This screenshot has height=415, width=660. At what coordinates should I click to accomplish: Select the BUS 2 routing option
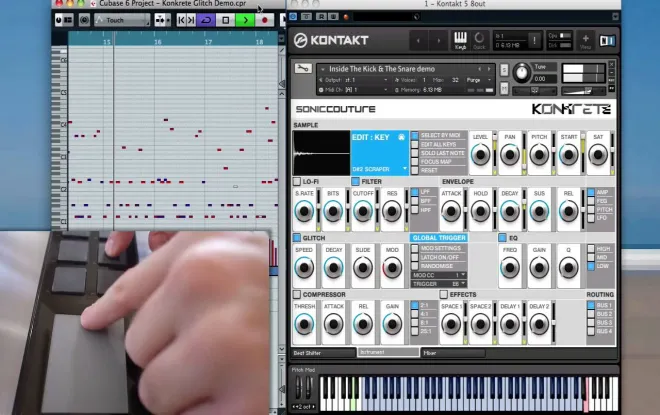coord(591,314)
